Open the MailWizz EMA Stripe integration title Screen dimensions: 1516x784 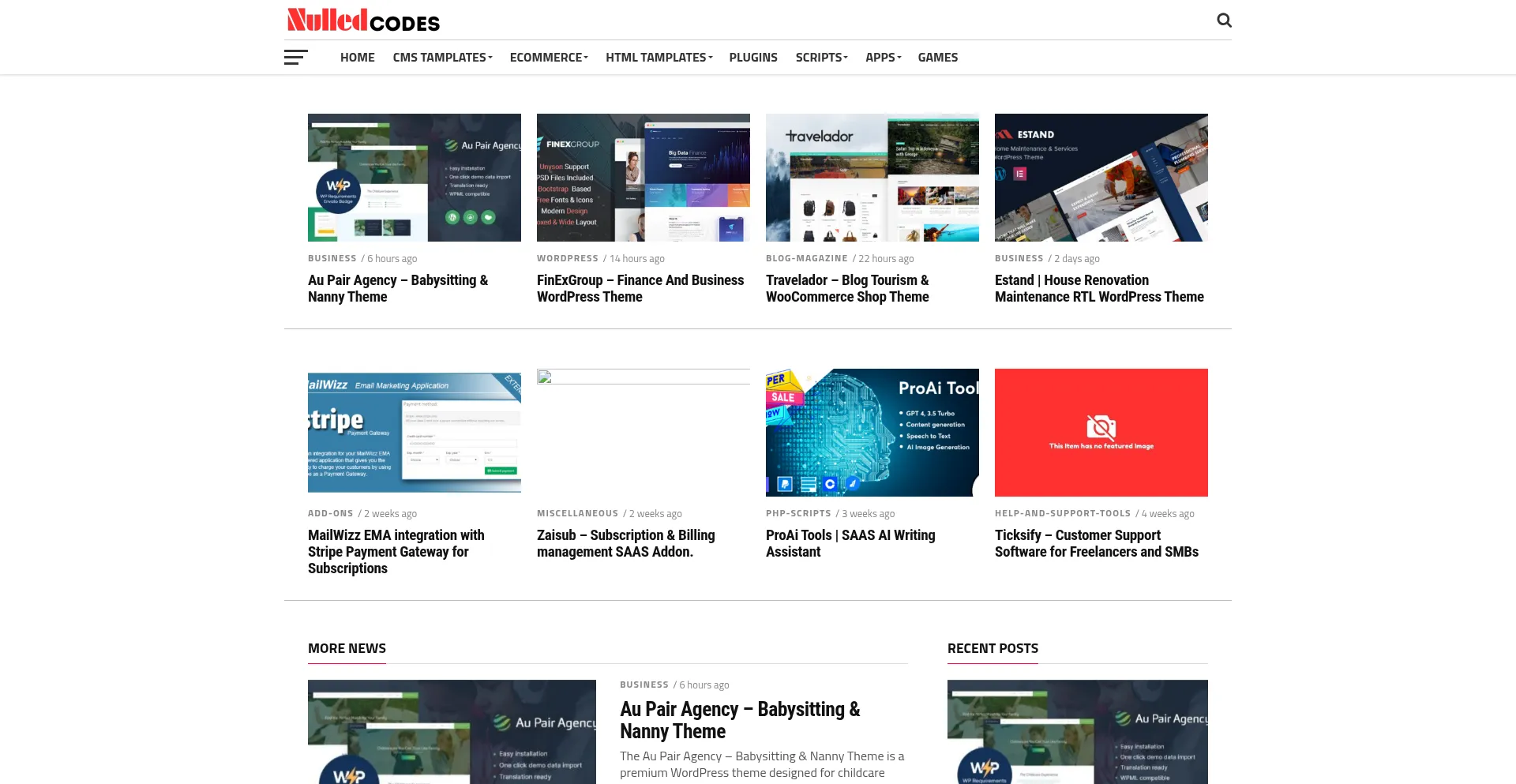click(396, 551)
